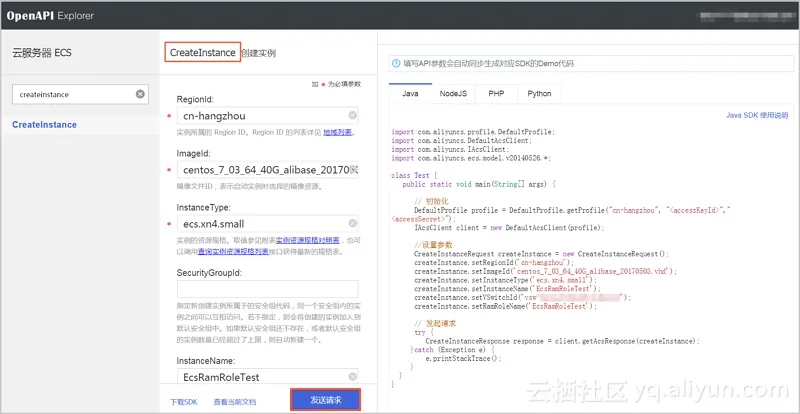Click the 云服务器 ECS product heading
This screenshot has width=800, height=414.
coord(42,53)
